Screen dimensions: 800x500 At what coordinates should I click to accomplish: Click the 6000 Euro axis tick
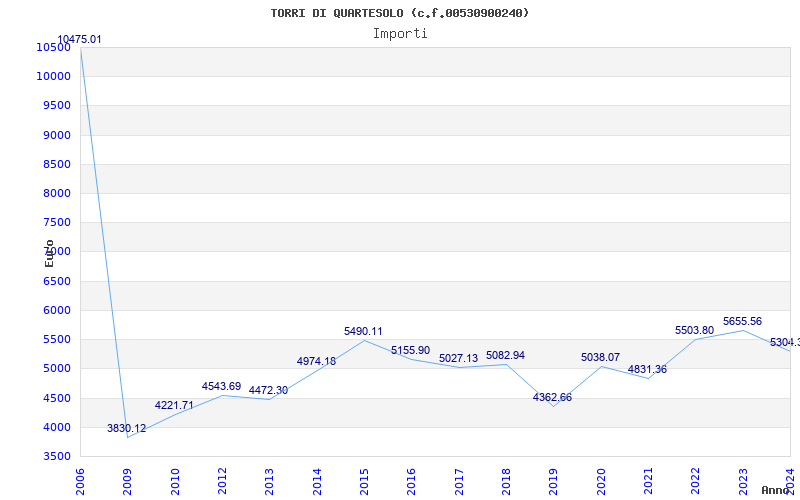(57, 310)
